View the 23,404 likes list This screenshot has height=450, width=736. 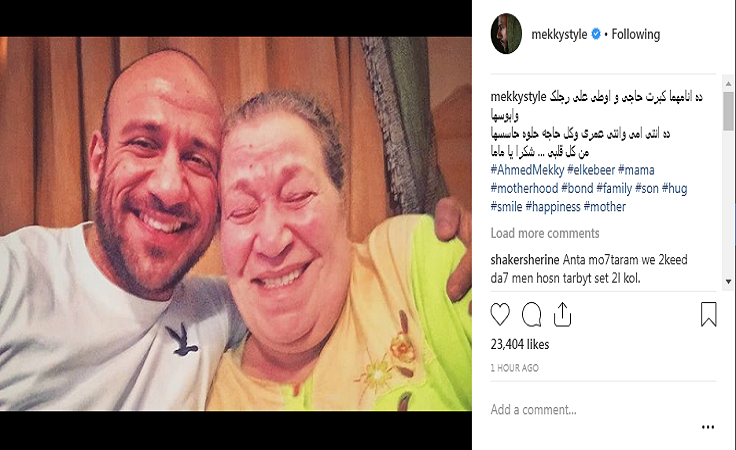tap(520, 344)
